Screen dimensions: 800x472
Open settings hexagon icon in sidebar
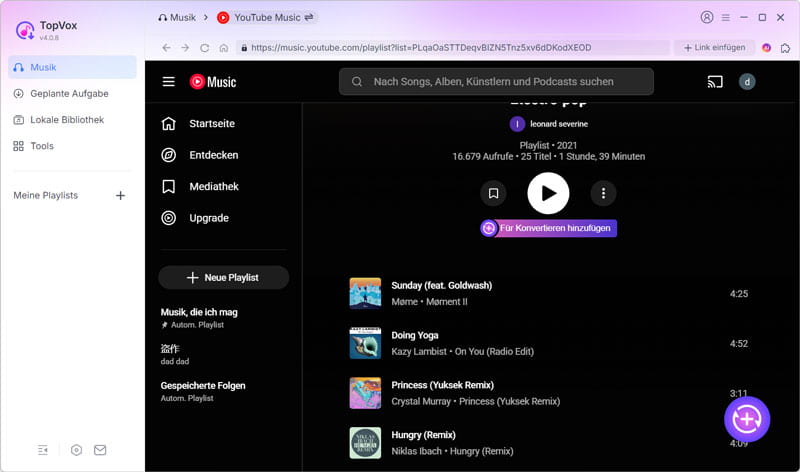(77, 450)
